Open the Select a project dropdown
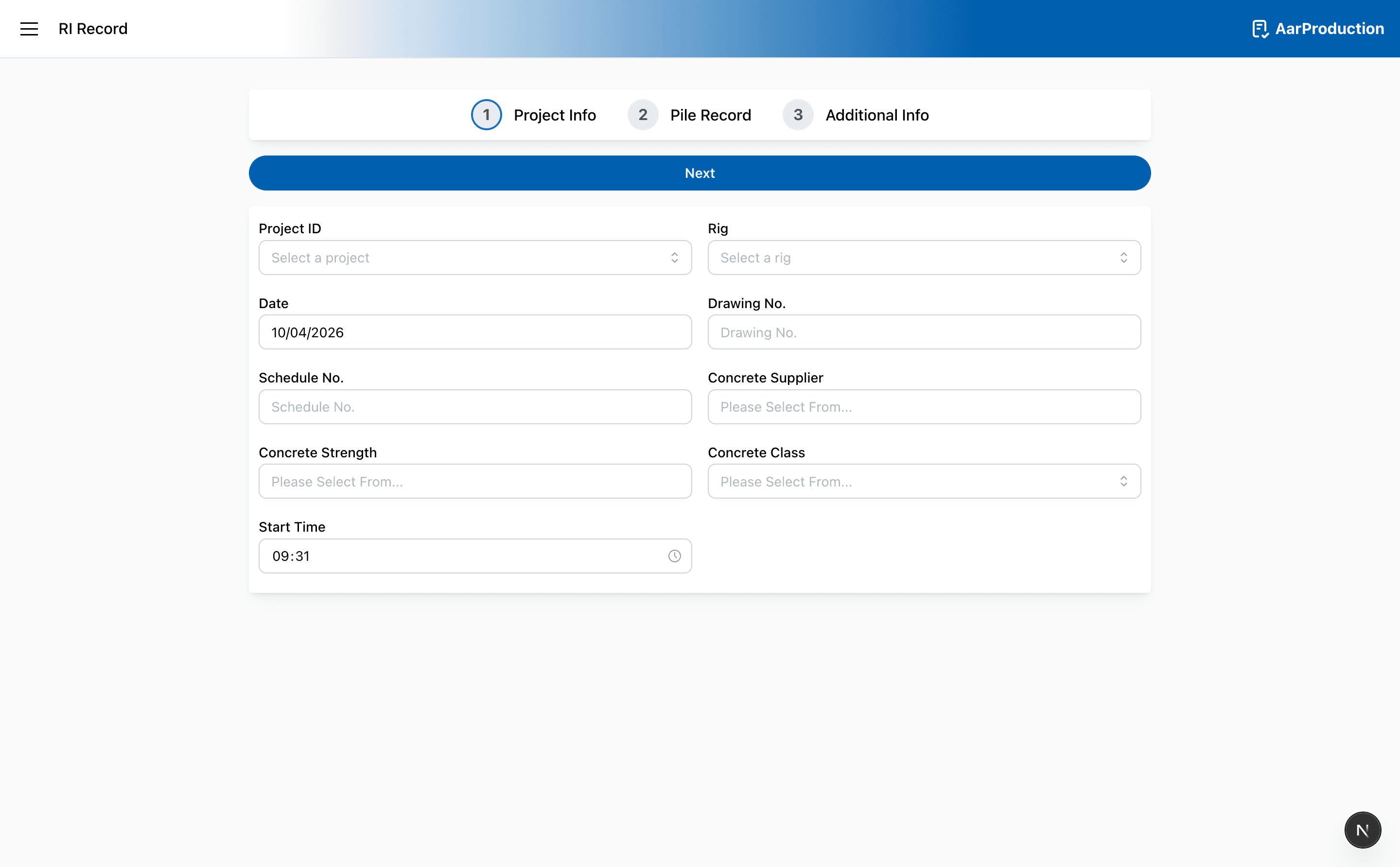Viewport: 1400px width, 867px height. 475,258
